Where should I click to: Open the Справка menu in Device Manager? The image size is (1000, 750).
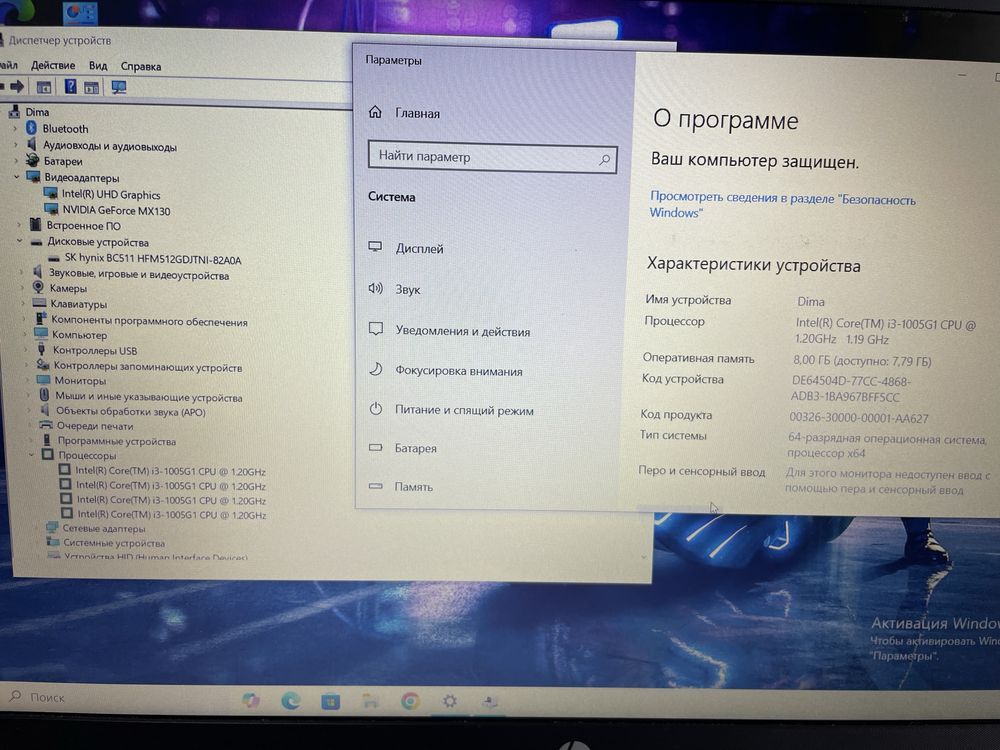click(140, 66)
